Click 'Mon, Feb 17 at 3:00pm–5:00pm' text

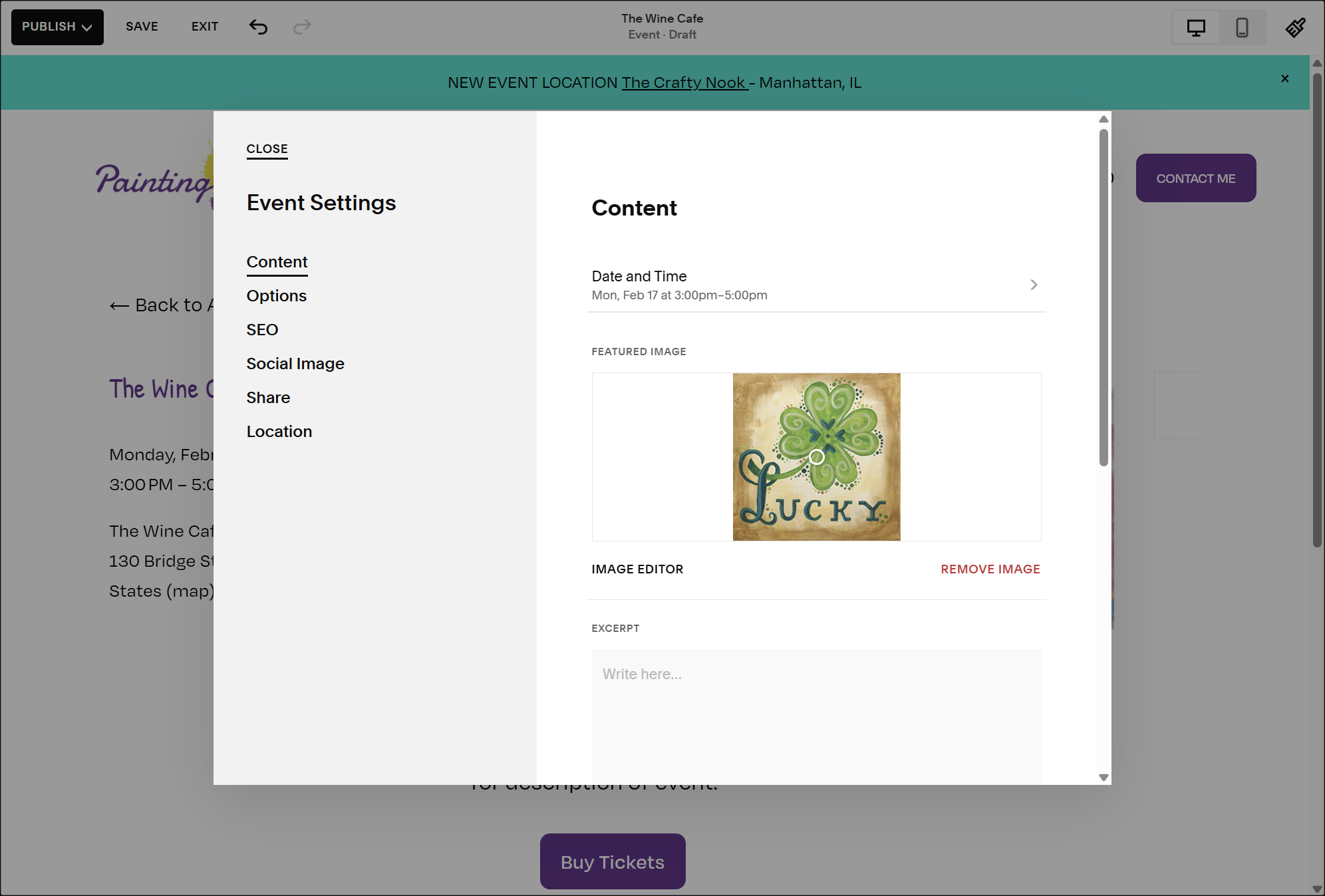coord(679,295)
